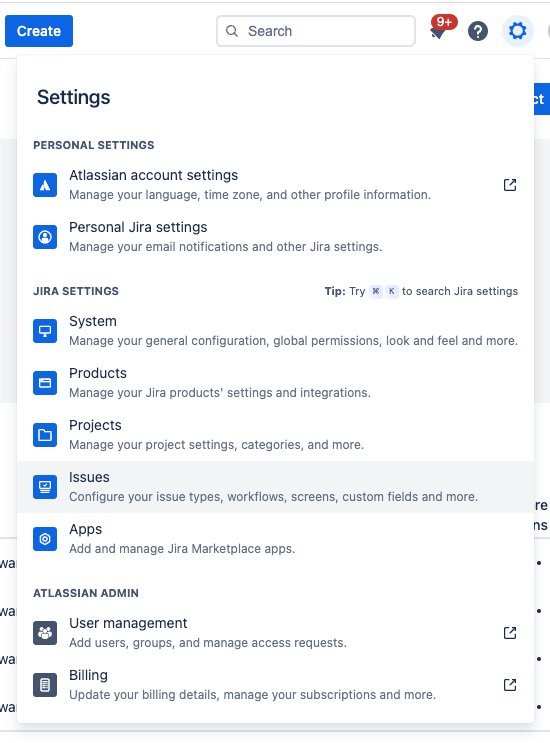Image resolution: width=550 pixels, height=743 pixels.
Task: Click the 'to search Jira settings' tip text
Action: tap(460, 291)
